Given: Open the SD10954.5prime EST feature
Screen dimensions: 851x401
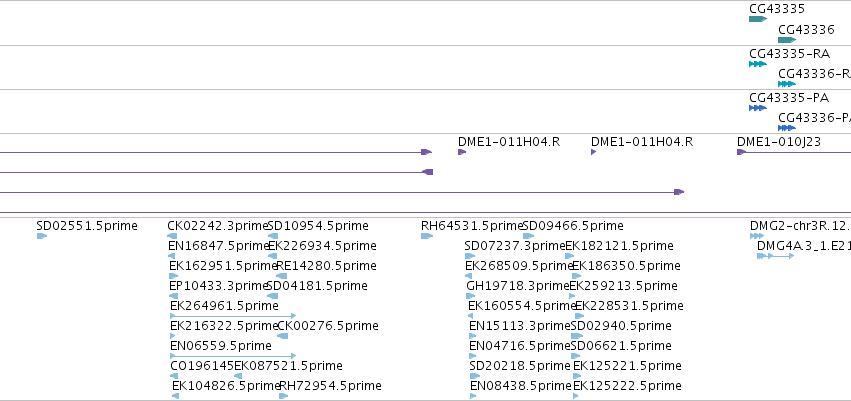Looking at the screenshot, I should point(273,236).
